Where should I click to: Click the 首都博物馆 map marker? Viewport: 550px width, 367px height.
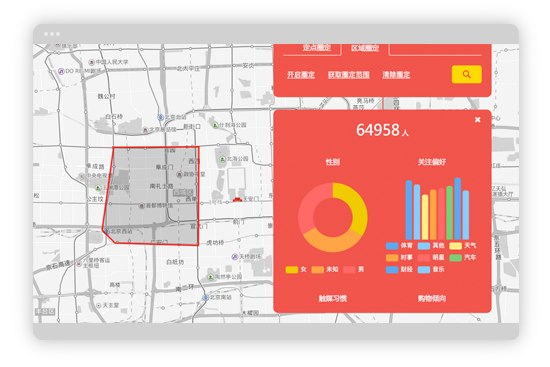(141, 206)
